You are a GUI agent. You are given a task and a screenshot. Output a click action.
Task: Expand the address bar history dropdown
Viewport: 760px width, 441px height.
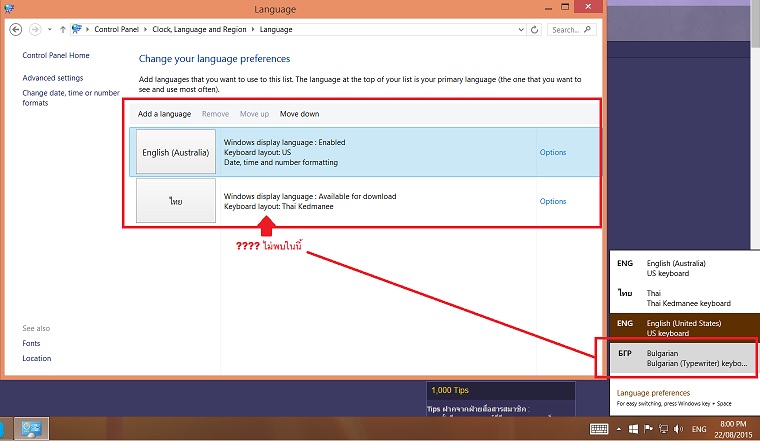[x=521, y=30]
